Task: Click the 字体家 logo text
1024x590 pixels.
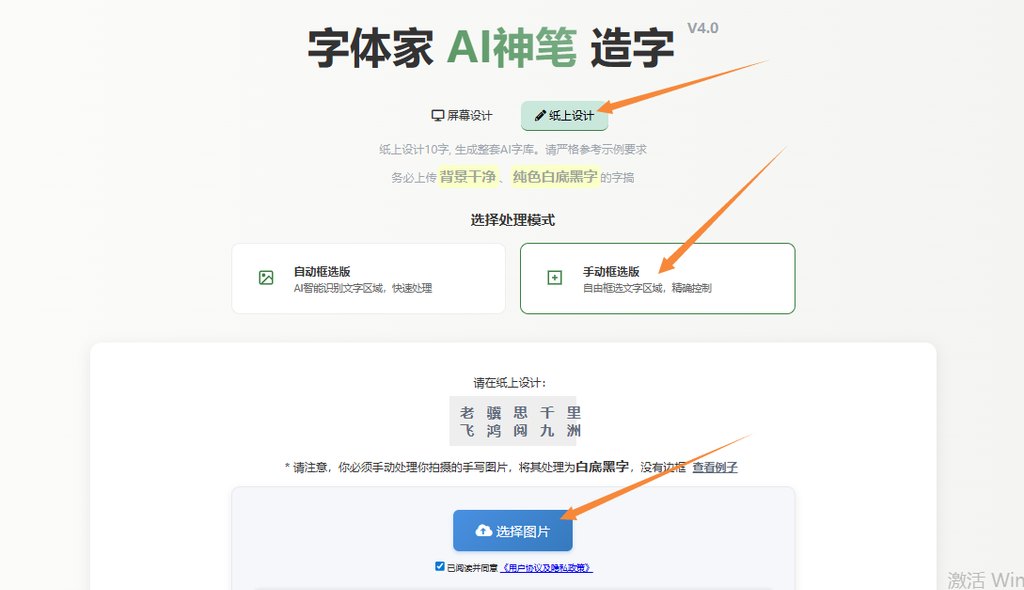Action: [x=370, y=48]
